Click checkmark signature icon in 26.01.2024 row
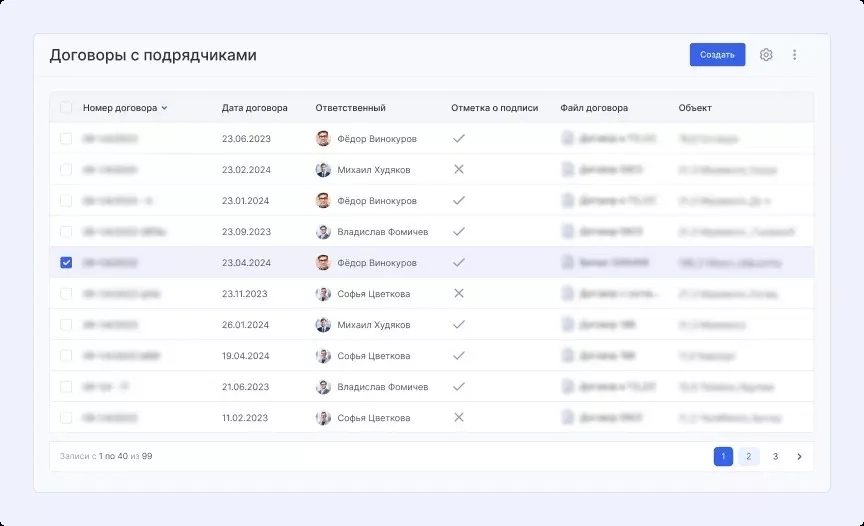 [459, 325]
